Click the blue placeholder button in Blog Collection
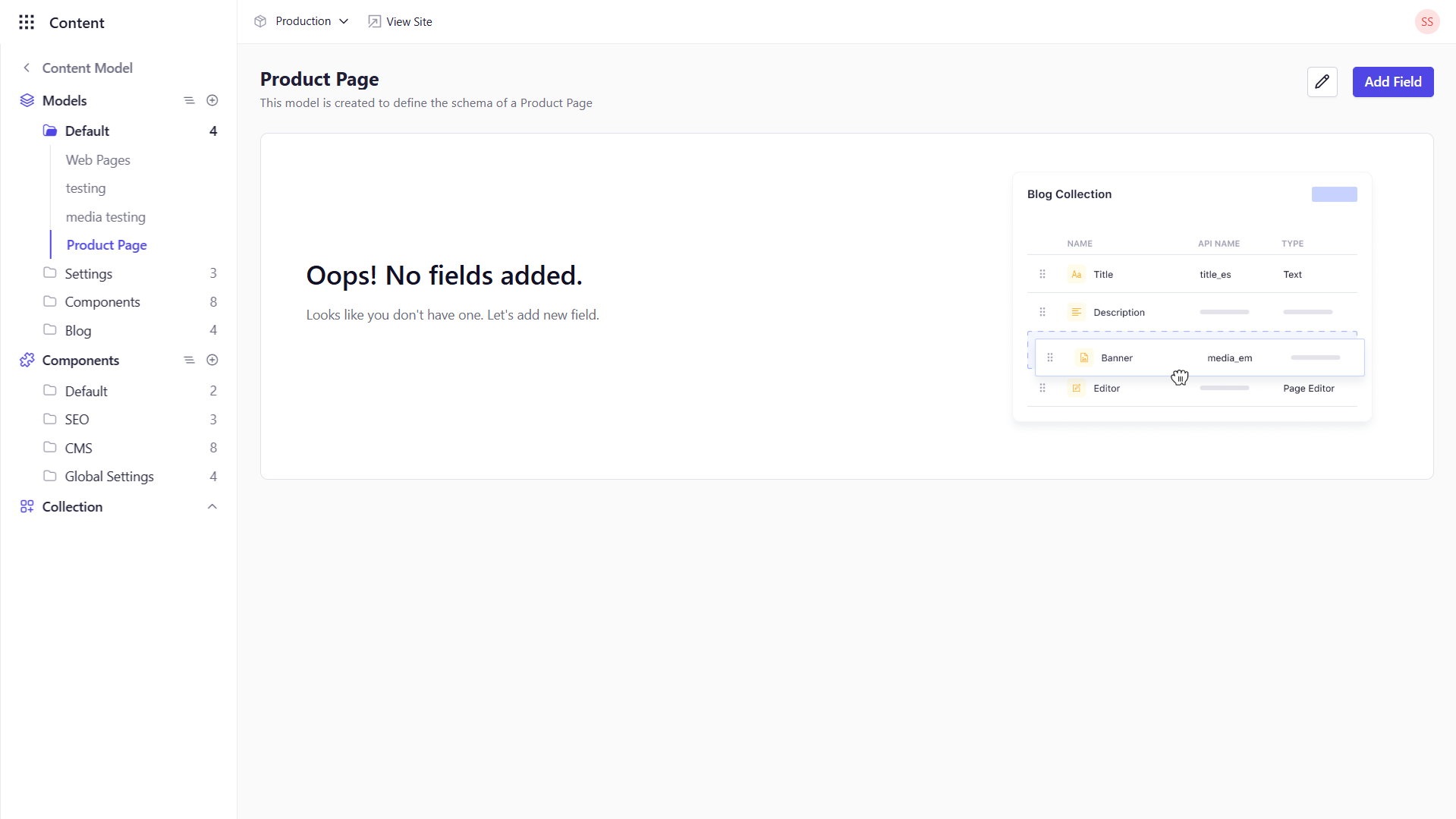 [x=1334, y=194]
